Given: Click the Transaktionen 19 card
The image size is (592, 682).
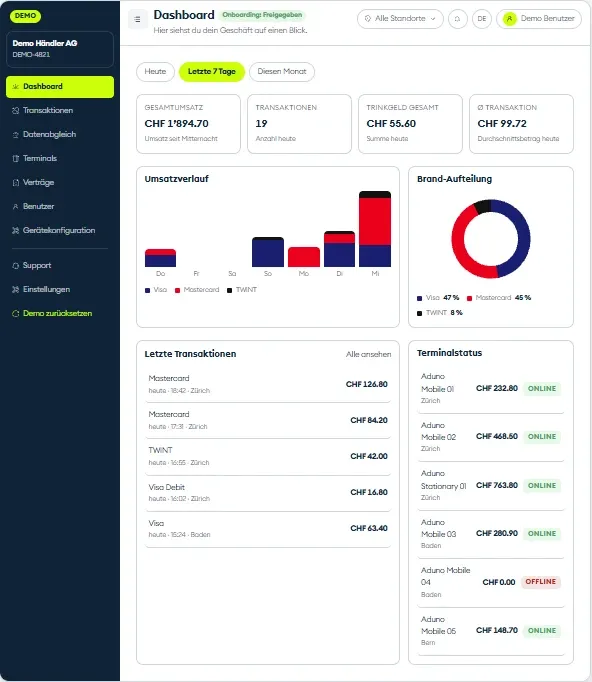Looking at the screenshot, I should coord(299,124).
